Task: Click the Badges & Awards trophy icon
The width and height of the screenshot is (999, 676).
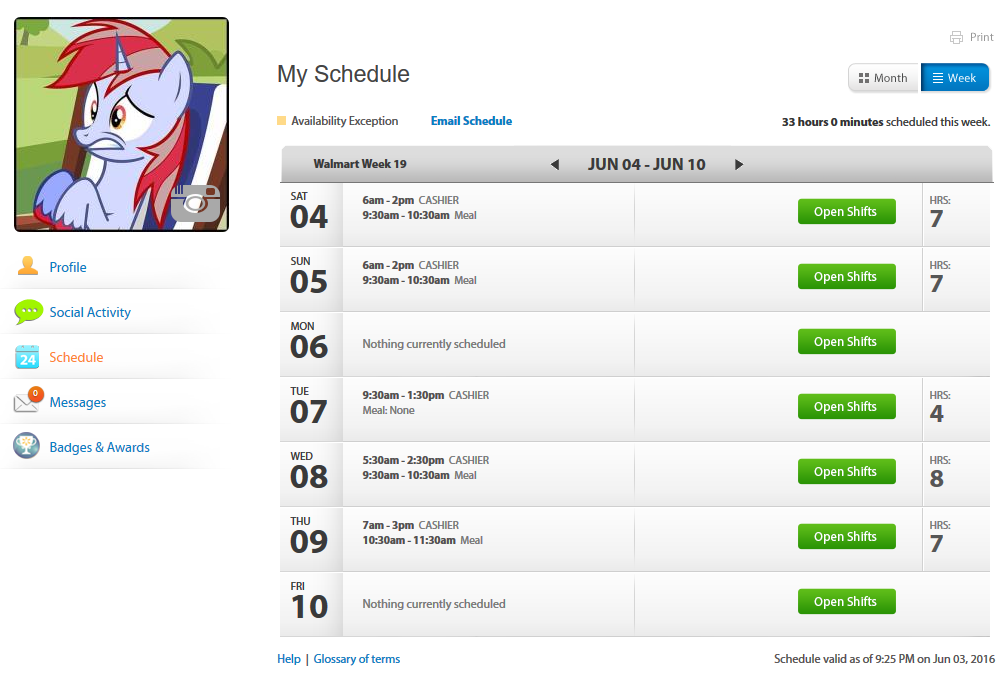Action: click(x=27, y=447)
